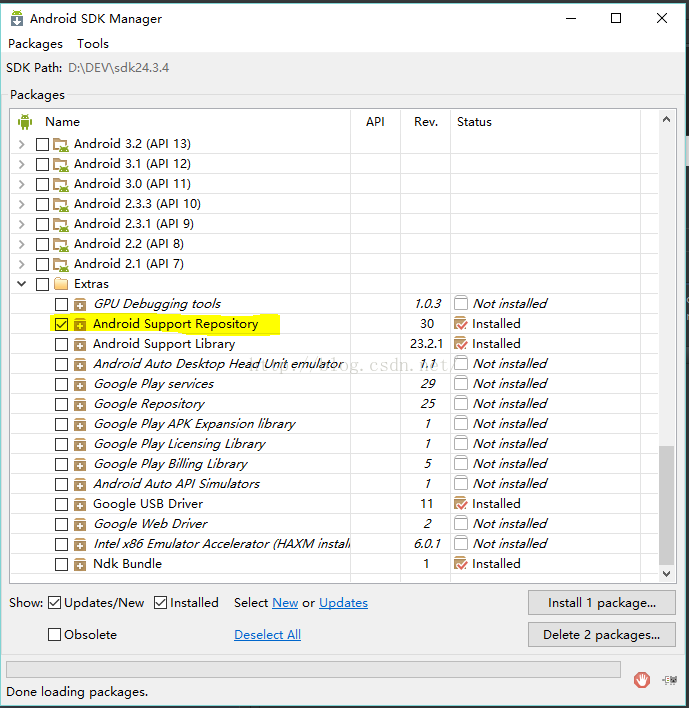Viewport: 689px width, 708px height.
Task: Expand the Android 3.1 (API 12) node
Action: 21,164
